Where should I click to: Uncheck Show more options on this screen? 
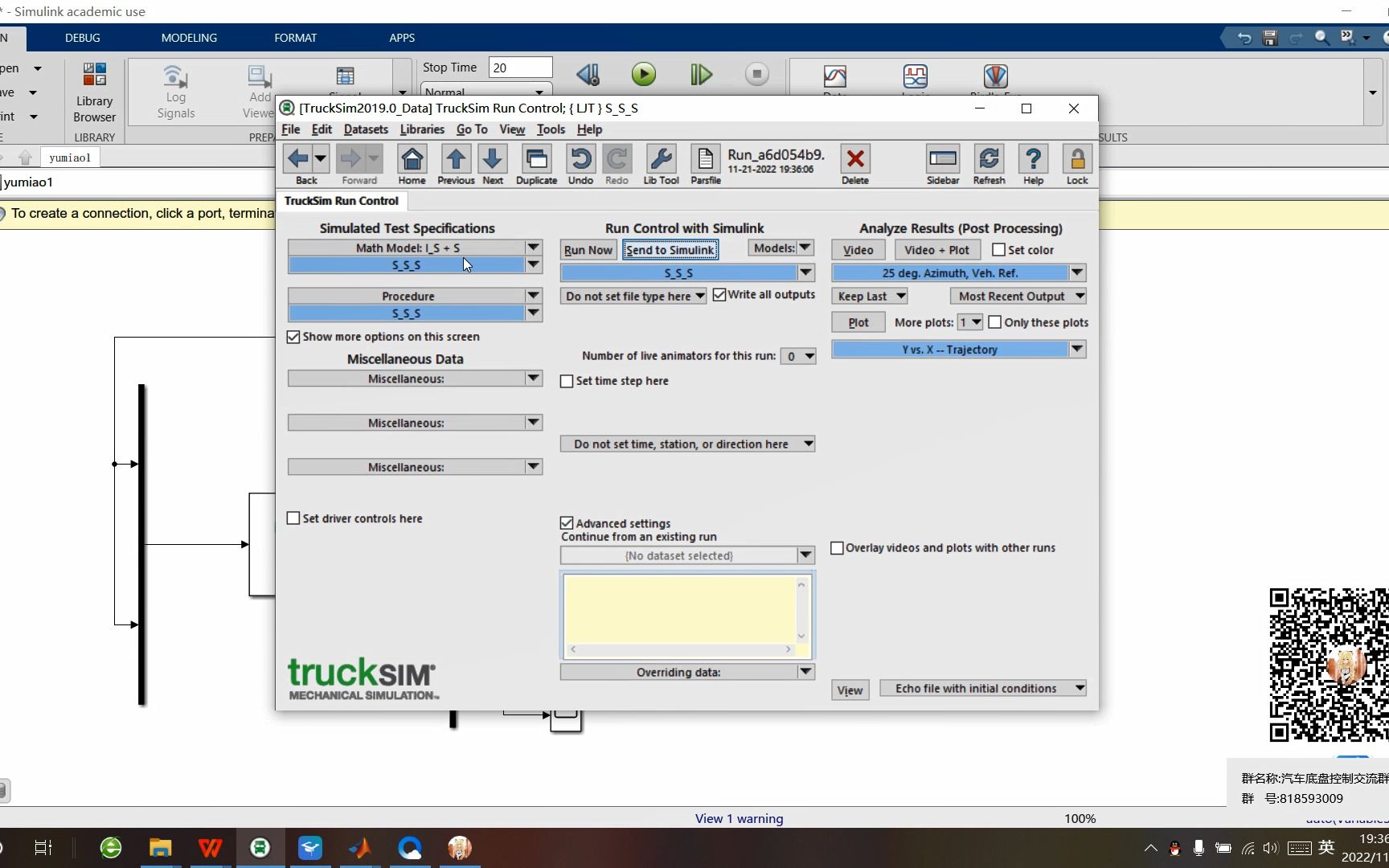tap(293, 337)
